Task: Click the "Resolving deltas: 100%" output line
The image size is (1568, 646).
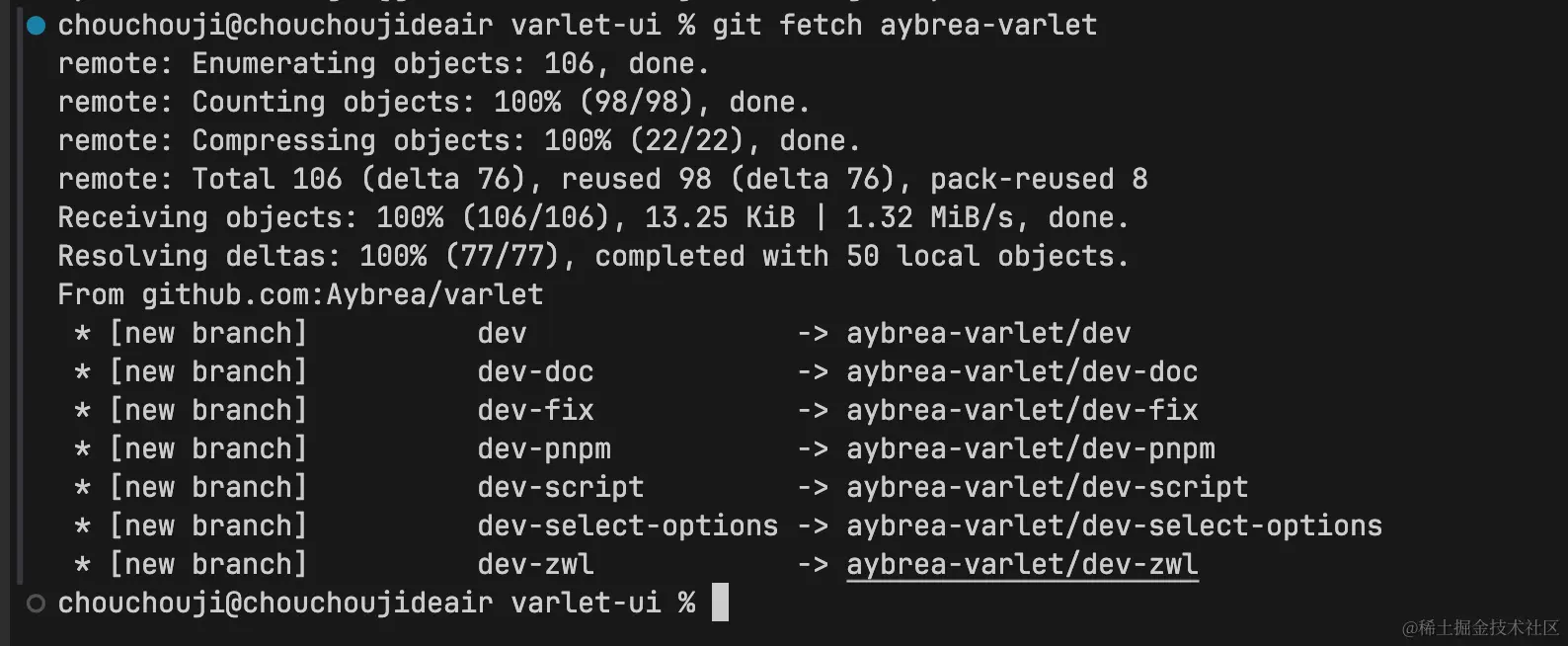Action: (x=592, y=256)
